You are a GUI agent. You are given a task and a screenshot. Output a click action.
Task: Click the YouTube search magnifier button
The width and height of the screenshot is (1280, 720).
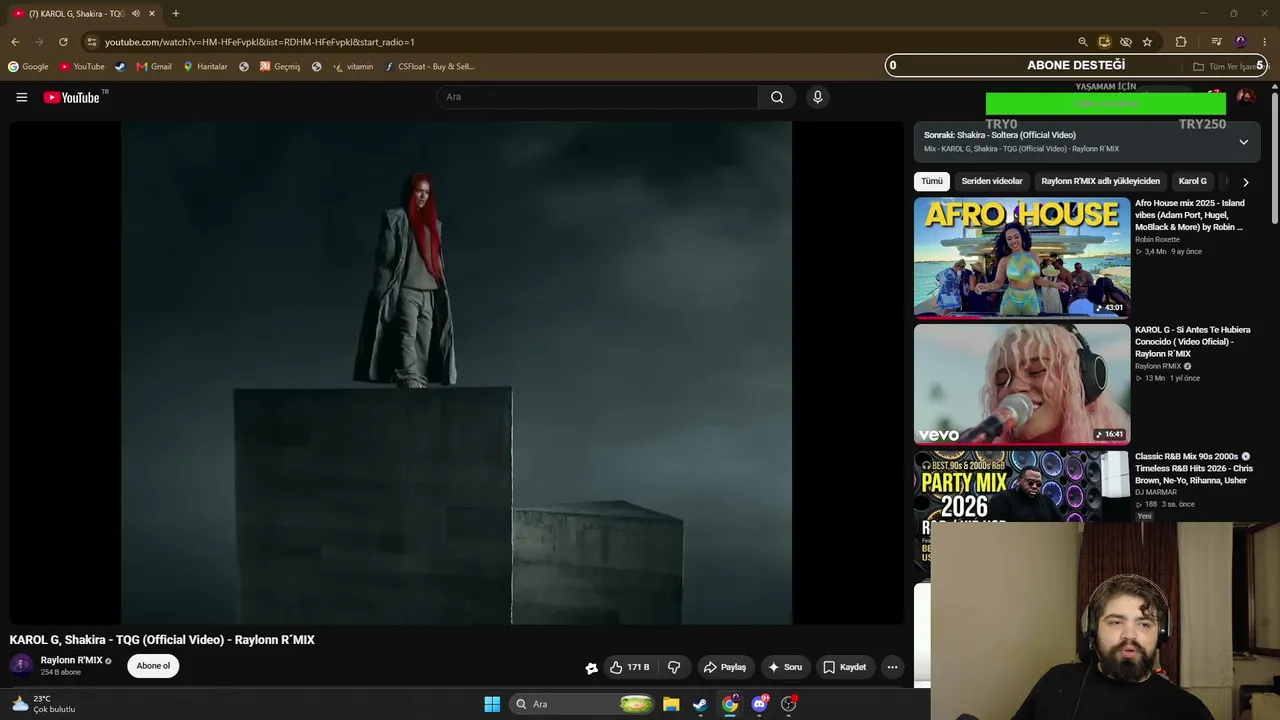(x=777, y=97)
